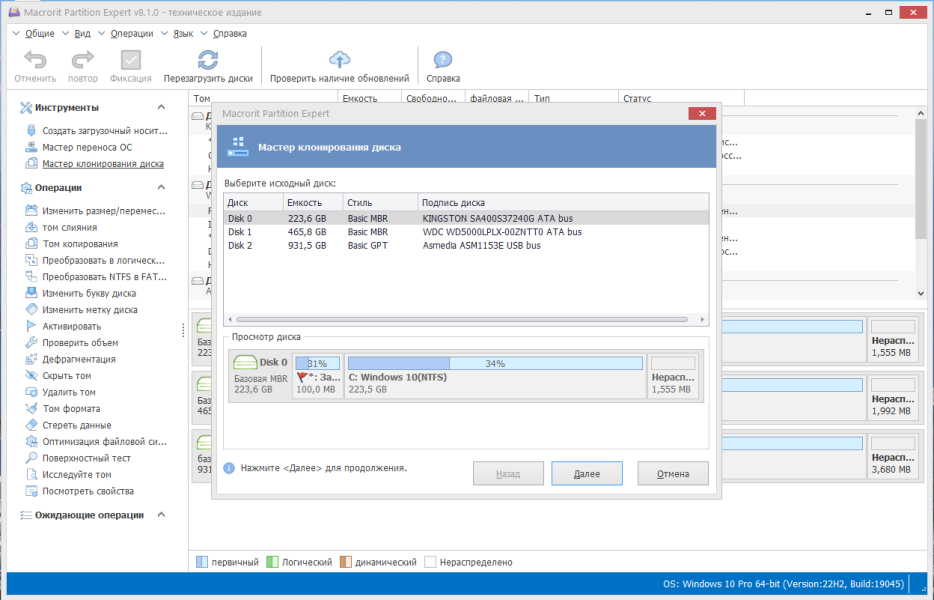Click the Далее button
This screenshot has width=934, height=600.
(587, 474)
